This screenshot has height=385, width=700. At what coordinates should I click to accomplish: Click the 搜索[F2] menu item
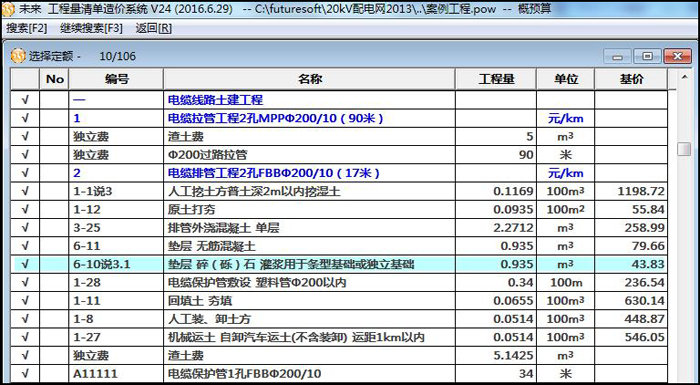coord(26,29)
